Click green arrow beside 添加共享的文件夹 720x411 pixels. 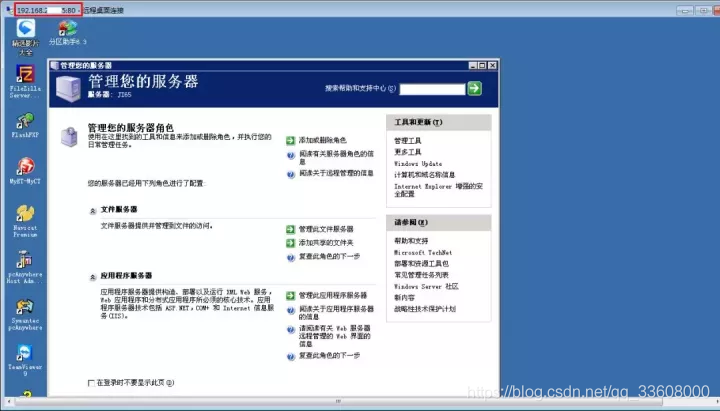pyautogui.click(x=290, y=243)
